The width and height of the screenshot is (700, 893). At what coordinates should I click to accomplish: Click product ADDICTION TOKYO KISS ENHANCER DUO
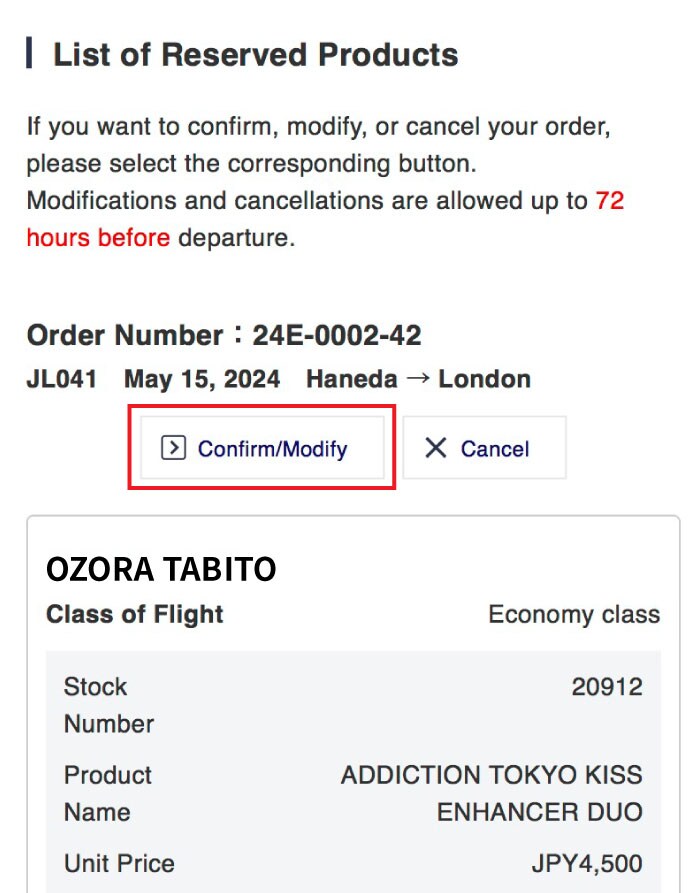[x=492, y=793]
